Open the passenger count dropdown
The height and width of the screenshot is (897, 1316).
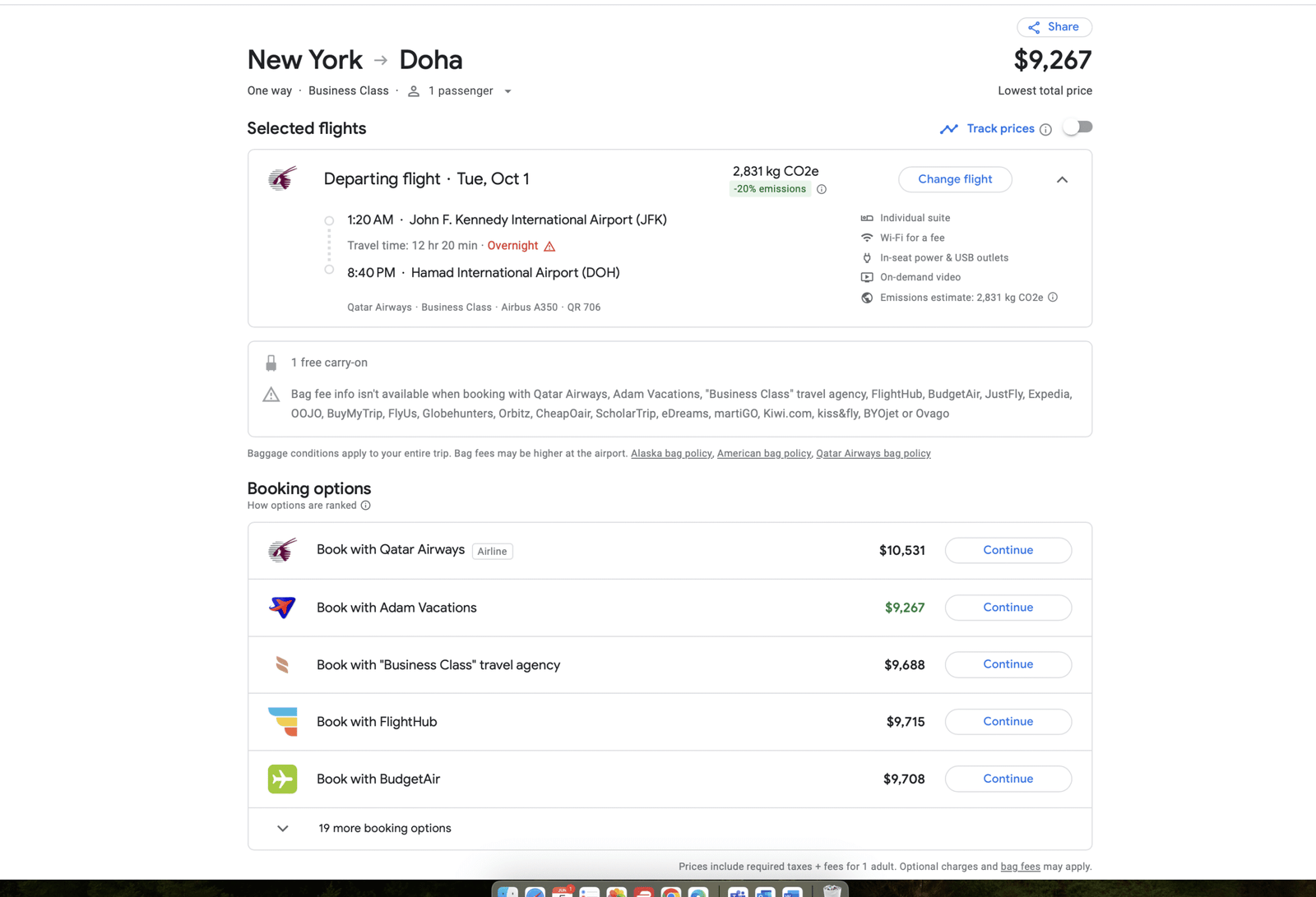[x=507, y=91]
